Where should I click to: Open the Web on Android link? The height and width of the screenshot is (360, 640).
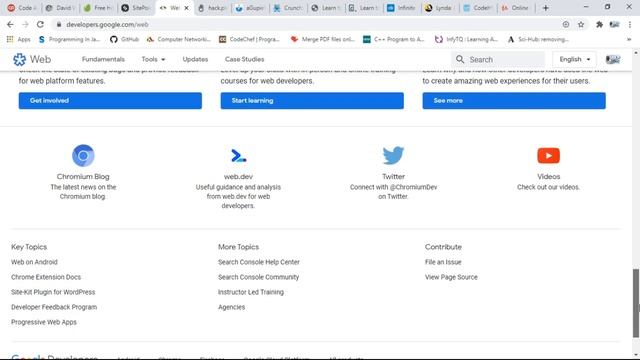(34, 262)
